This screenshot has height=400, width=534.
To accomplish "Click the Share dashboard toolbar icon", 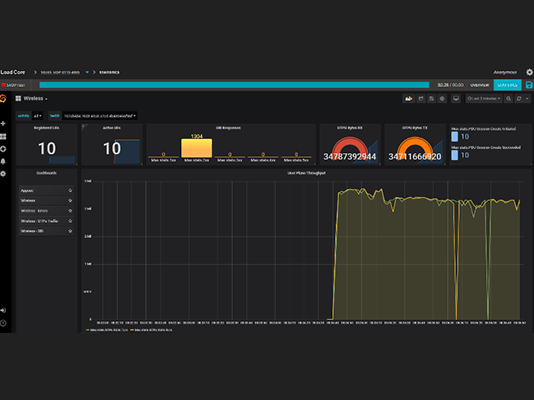I will tap(421, 99).
